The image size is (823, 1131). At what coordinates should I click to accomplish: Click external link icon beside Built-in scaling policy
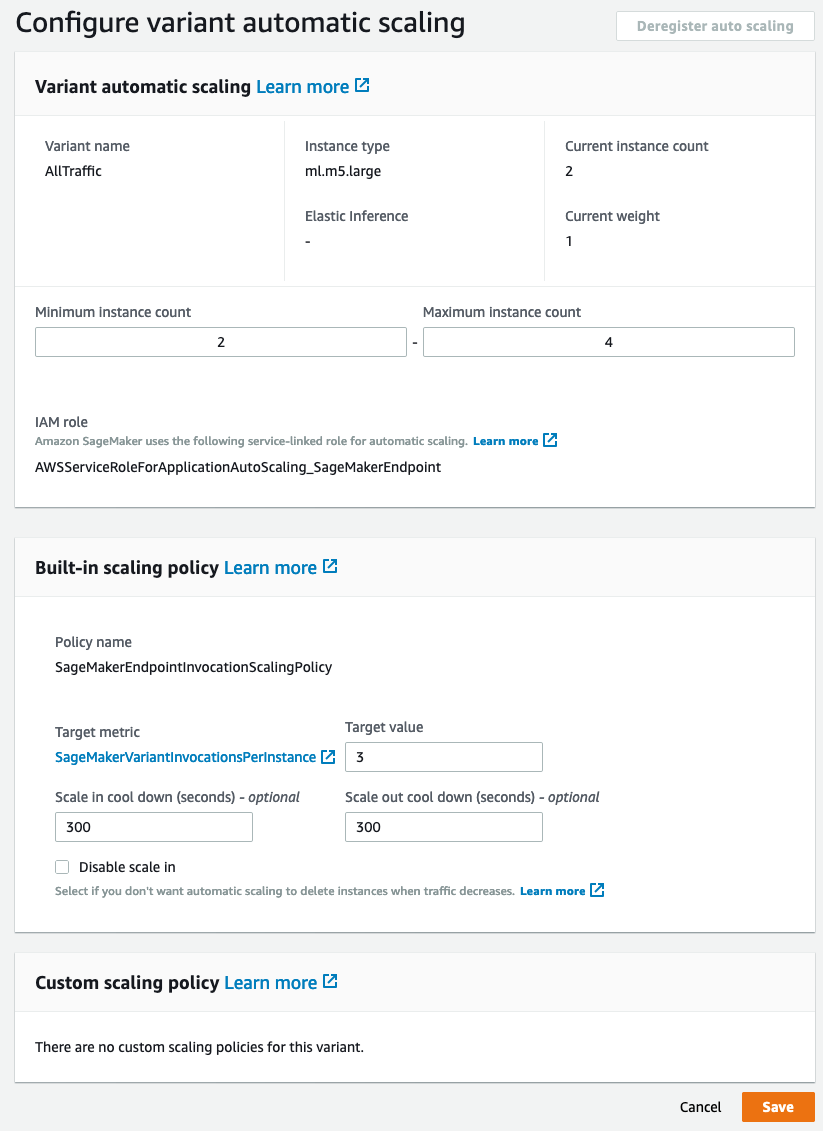coord(330,567)
